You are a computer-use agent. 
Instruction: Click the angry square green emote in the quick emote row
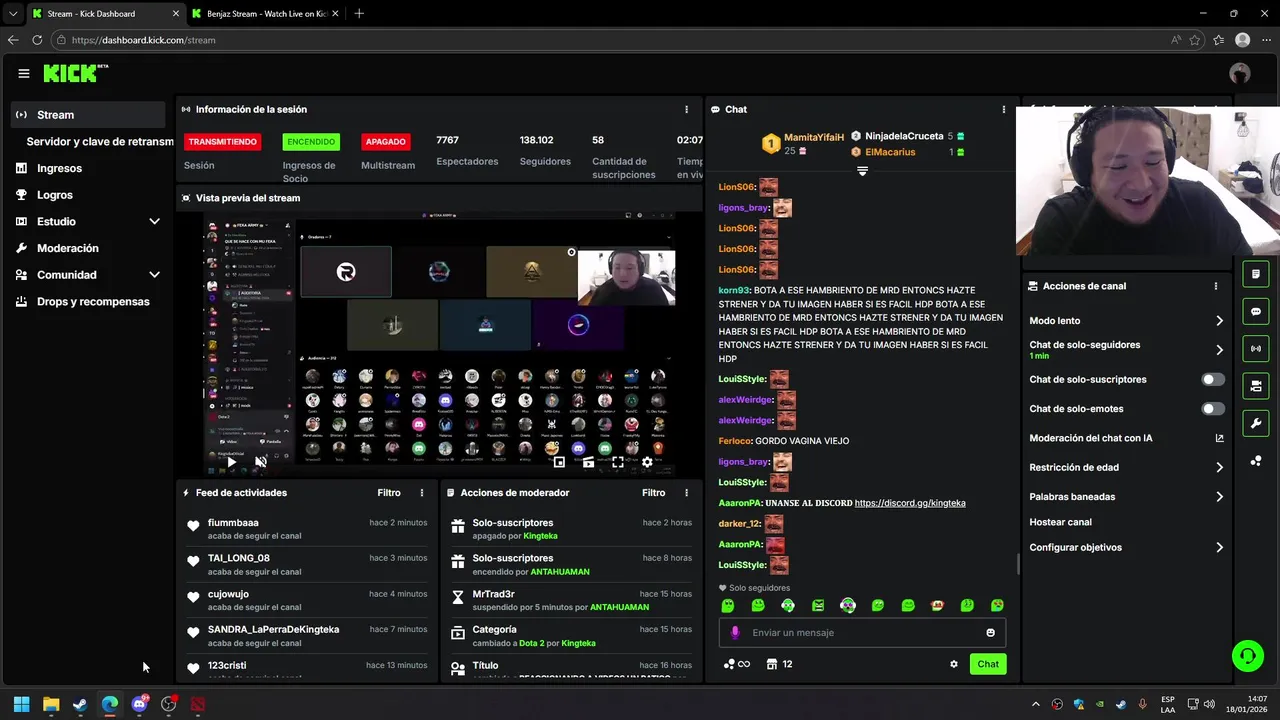pyautogui.click(x=818, y=606)
